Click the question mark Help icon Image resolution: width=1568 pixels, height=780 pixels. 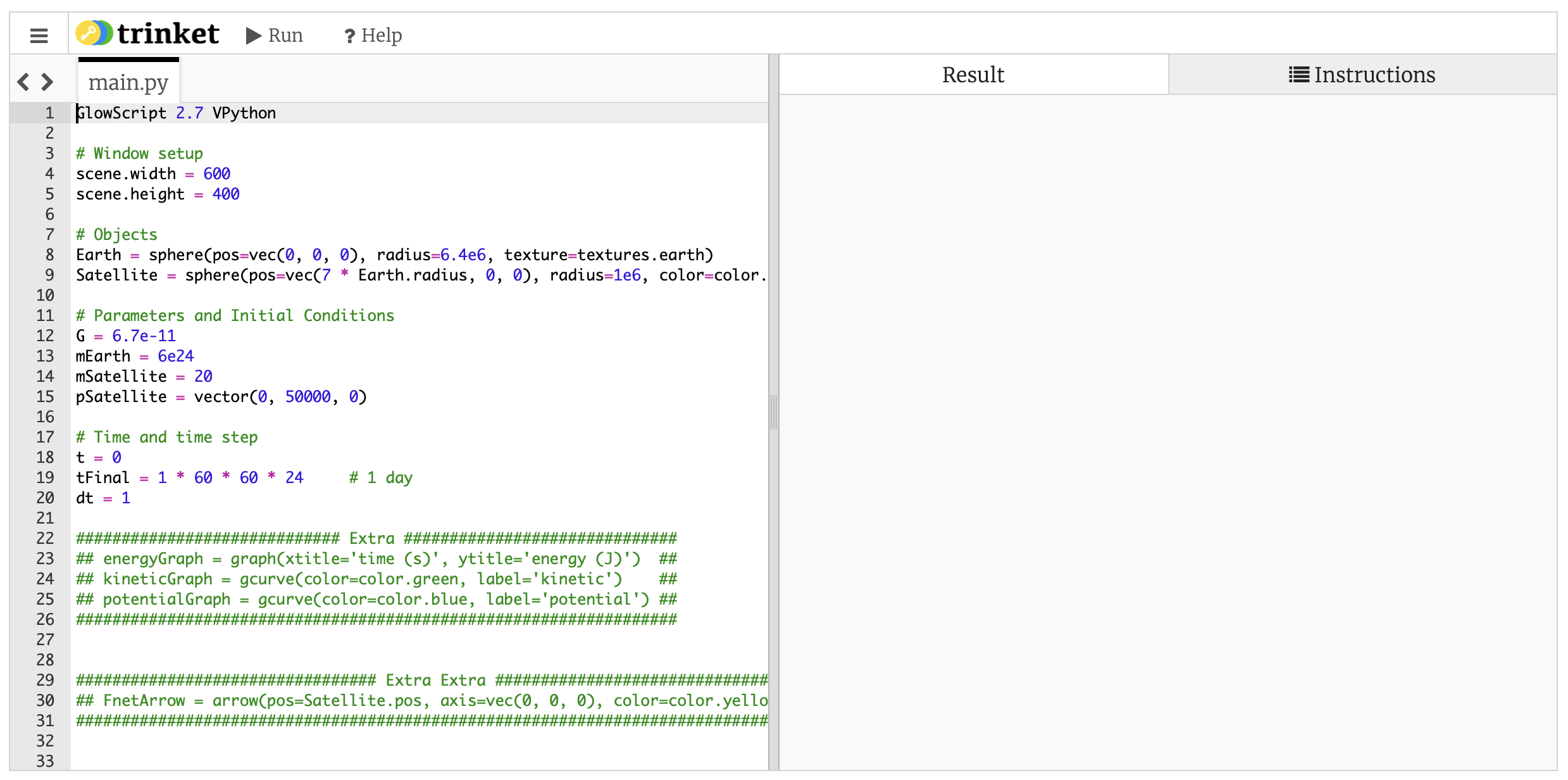(349, 37)
